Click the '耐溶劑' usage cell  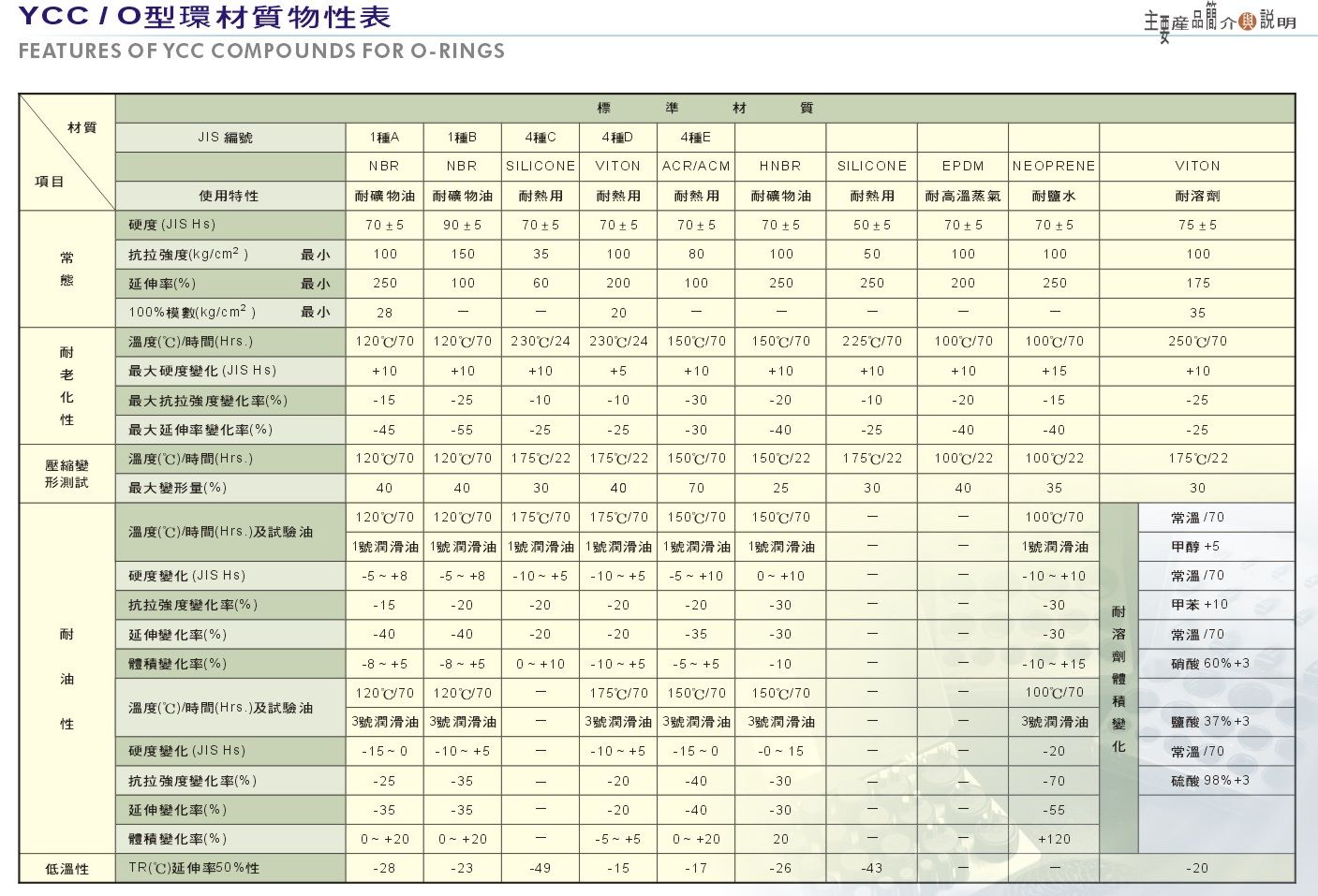(x=1198, y=196)
